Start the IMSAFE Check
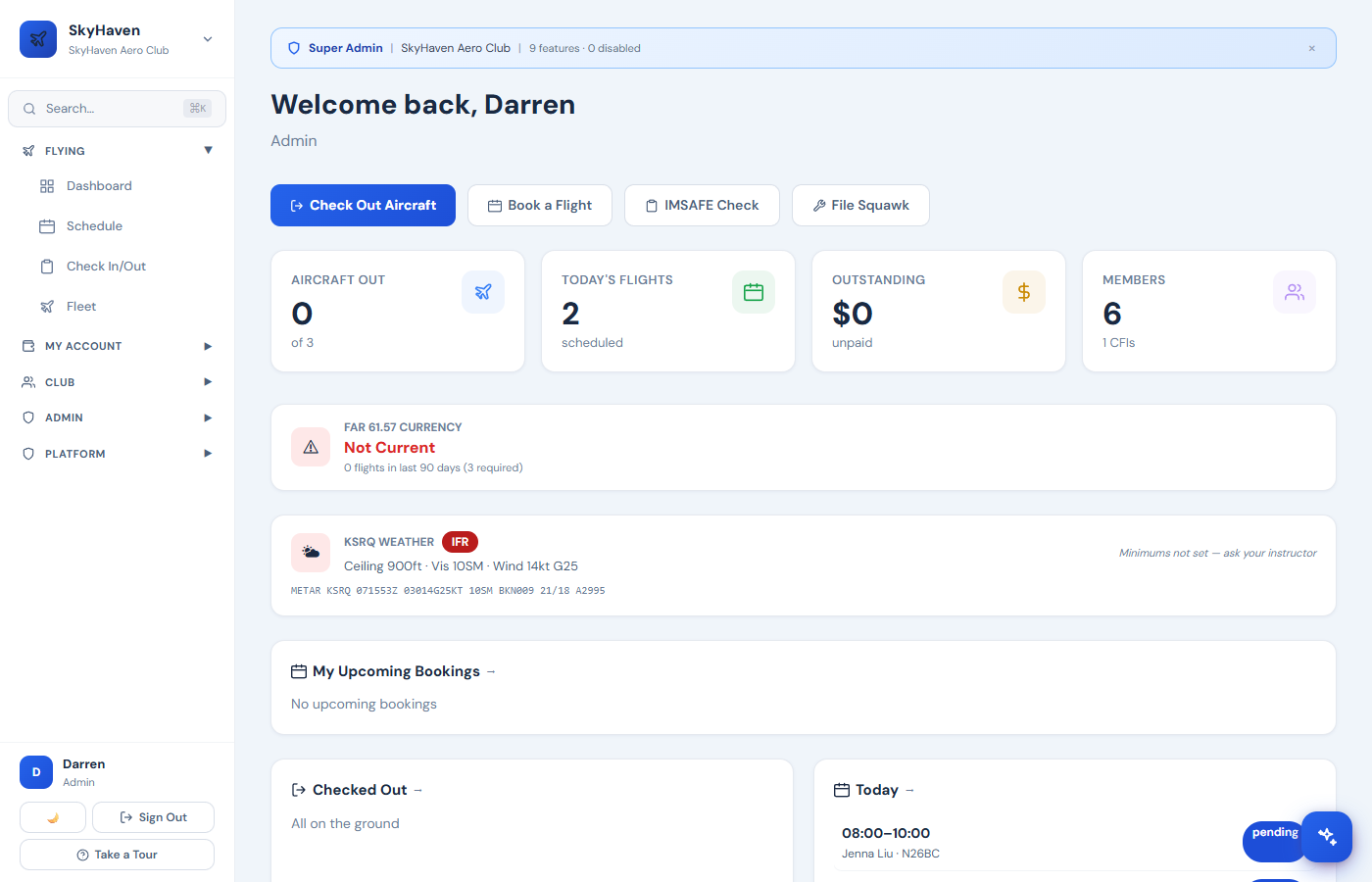Screen dimensions: 1372x882 [702, 205]
